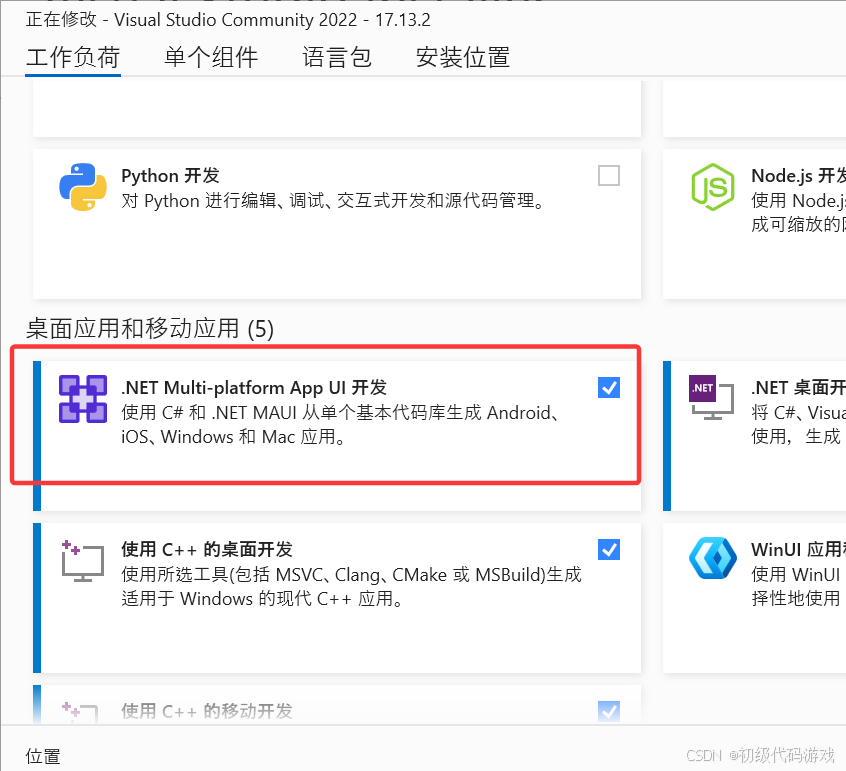Click the Node.js hexagon logo icon

pos(713,187)
